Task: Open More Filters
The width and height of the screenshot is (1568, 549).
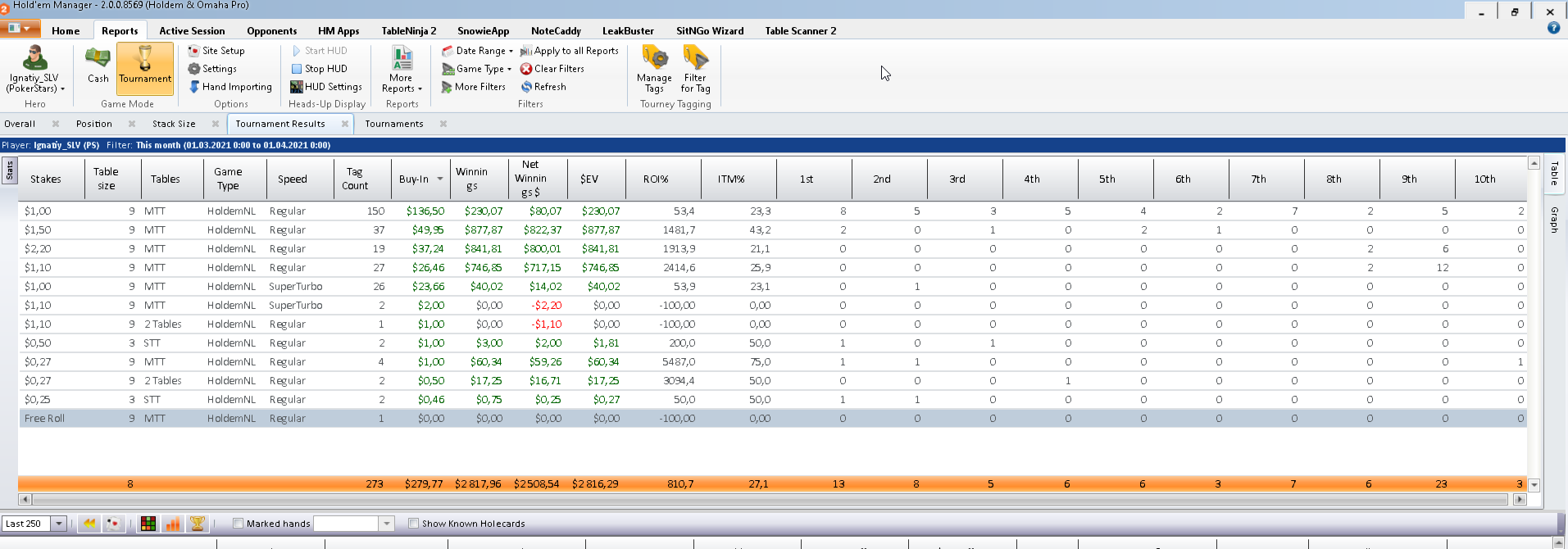Action: pos(473,87)
